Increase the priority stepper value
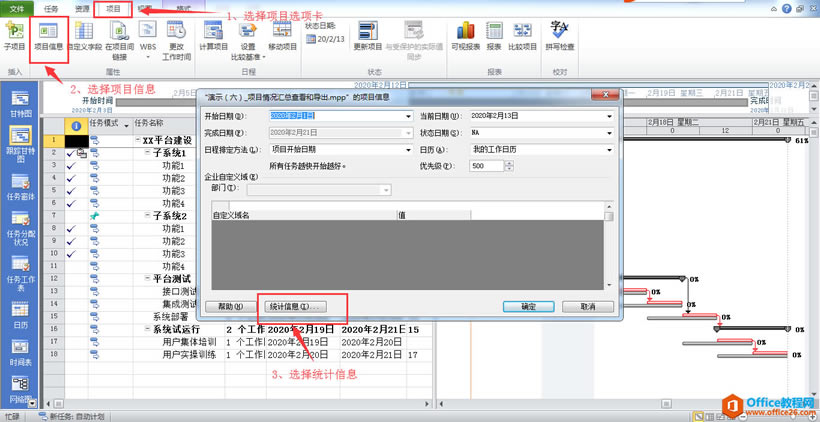The width and height of the screenshot is (820, 422). click(509, 163)
